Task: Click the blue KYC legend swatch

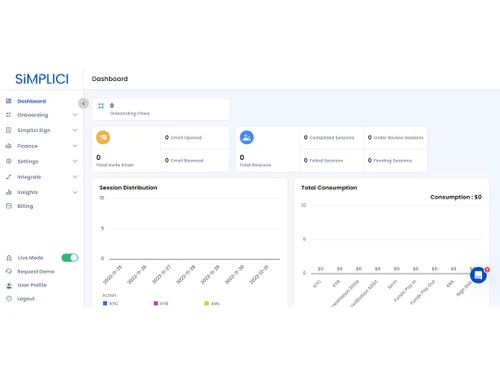Action: pos(105,303)
